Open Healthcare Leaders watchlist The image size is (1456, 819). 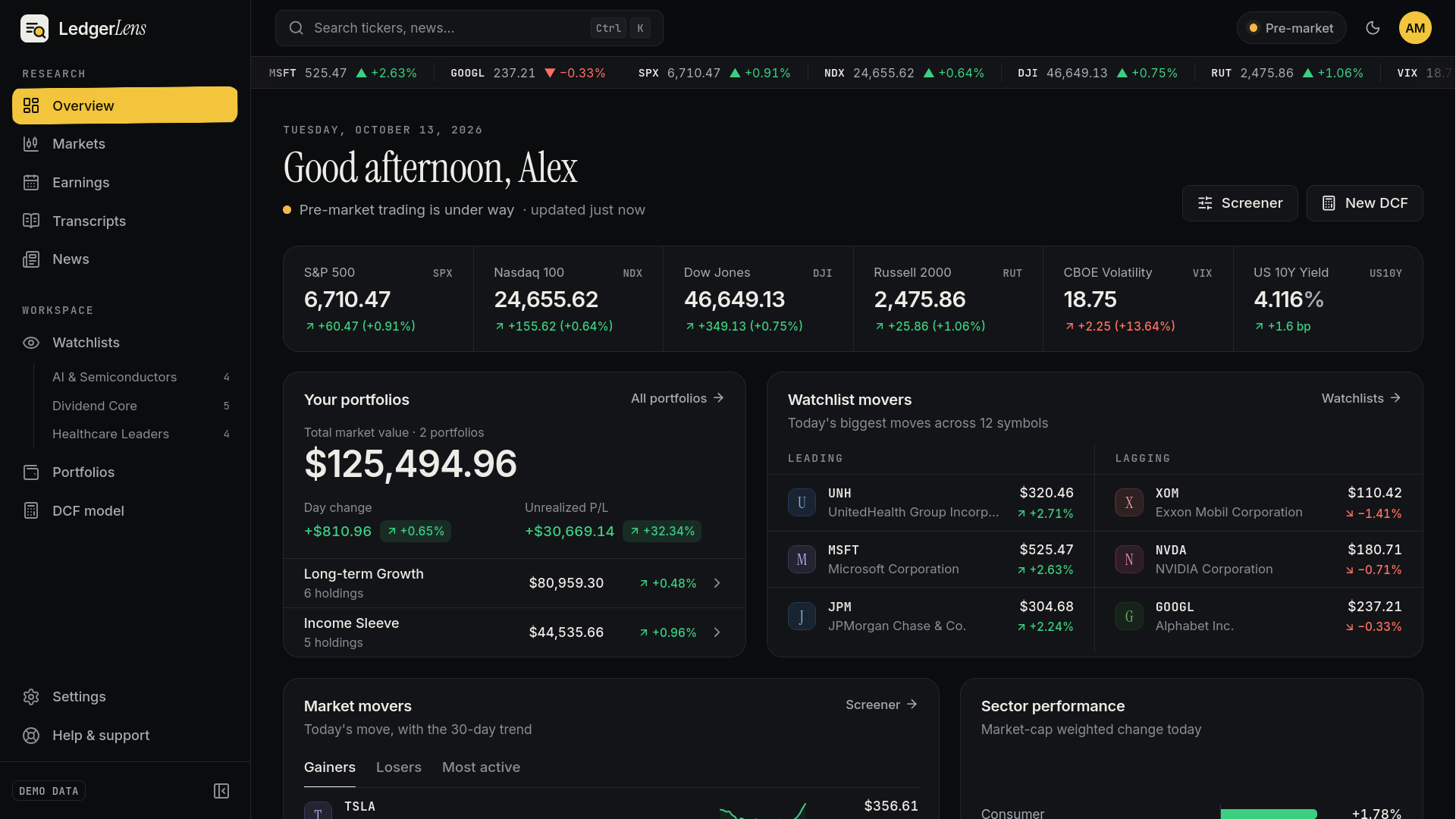pyautogui.click(x=141, y=434)
